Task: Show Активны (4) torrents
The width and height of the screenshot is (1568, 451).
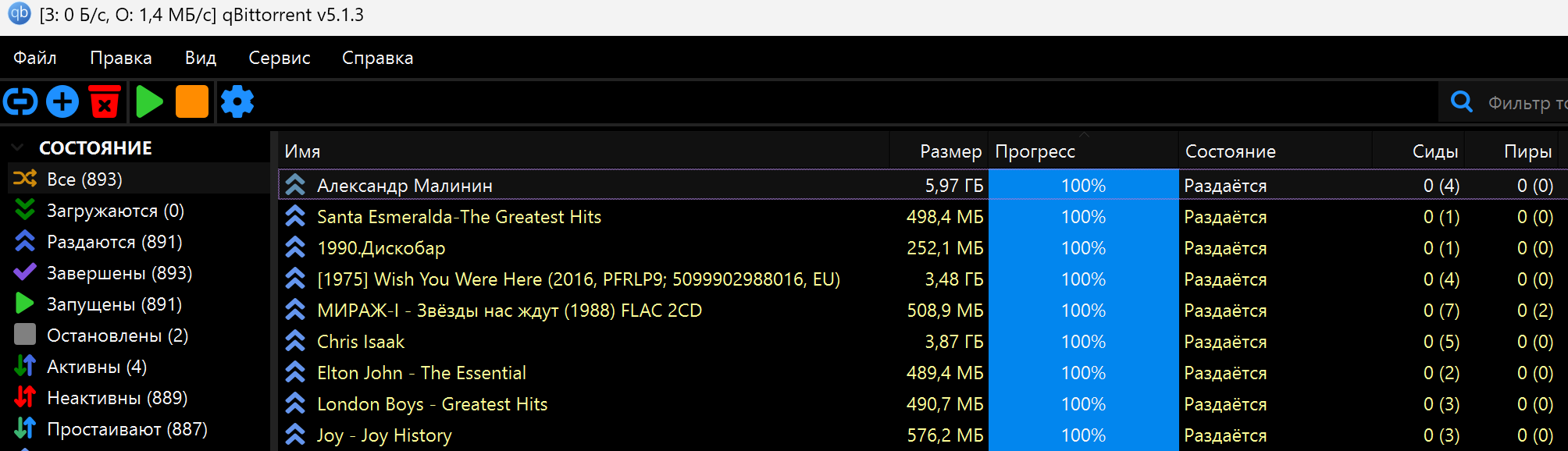Action: [96, 367]
